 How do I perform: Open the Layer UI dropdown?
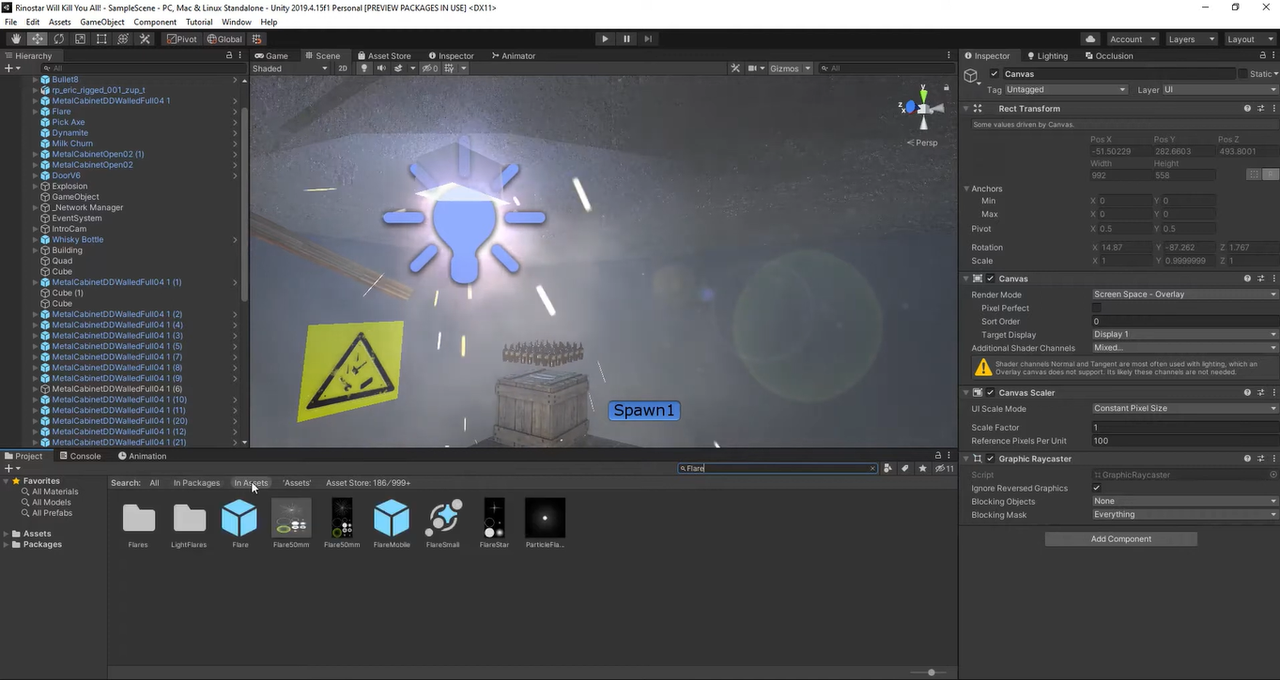click(x=1220, y=90)
